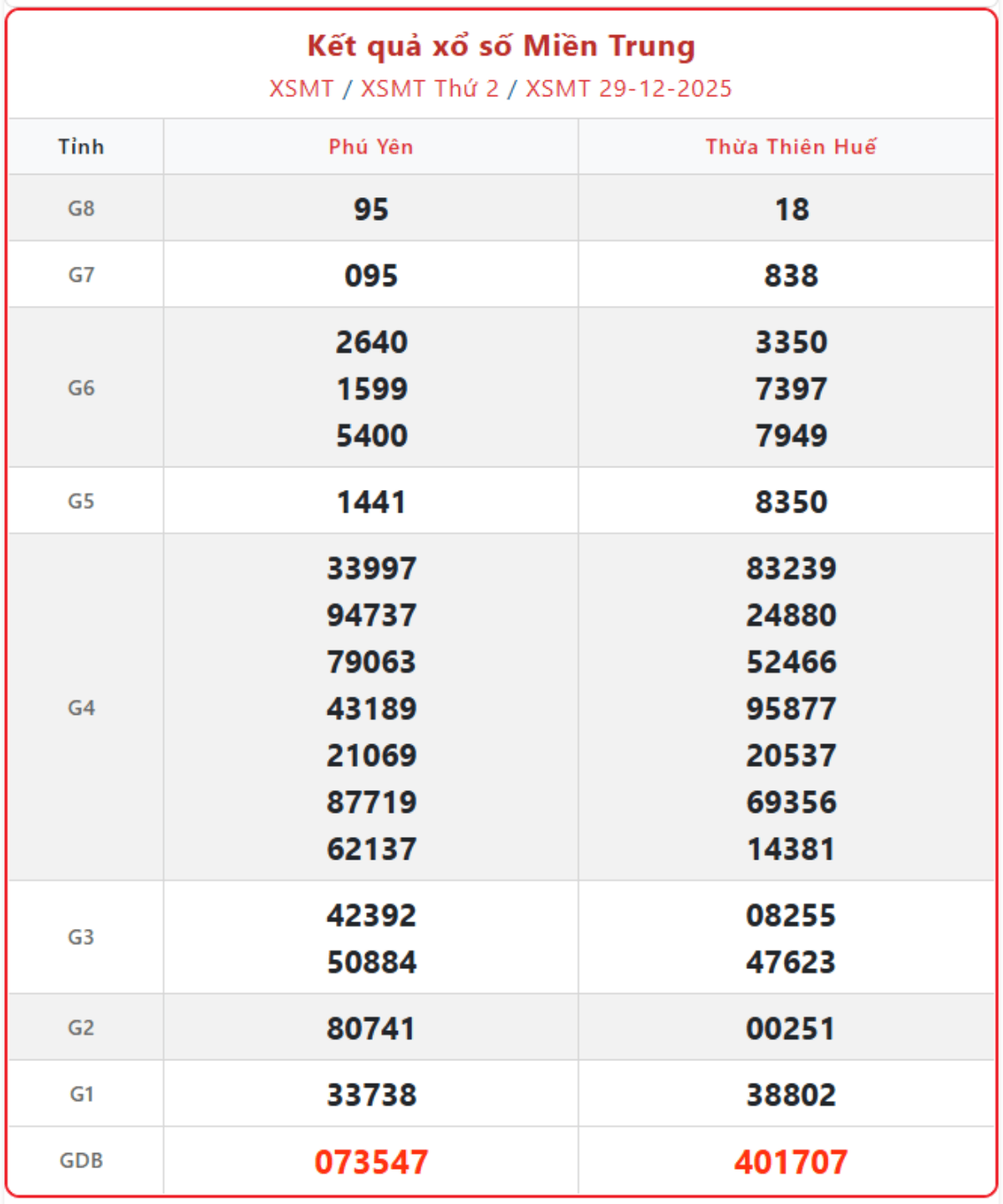Click Phú Yên G5 number 1441
This screenshot has width=1003, height=1204.
click(x=371, y=502)
